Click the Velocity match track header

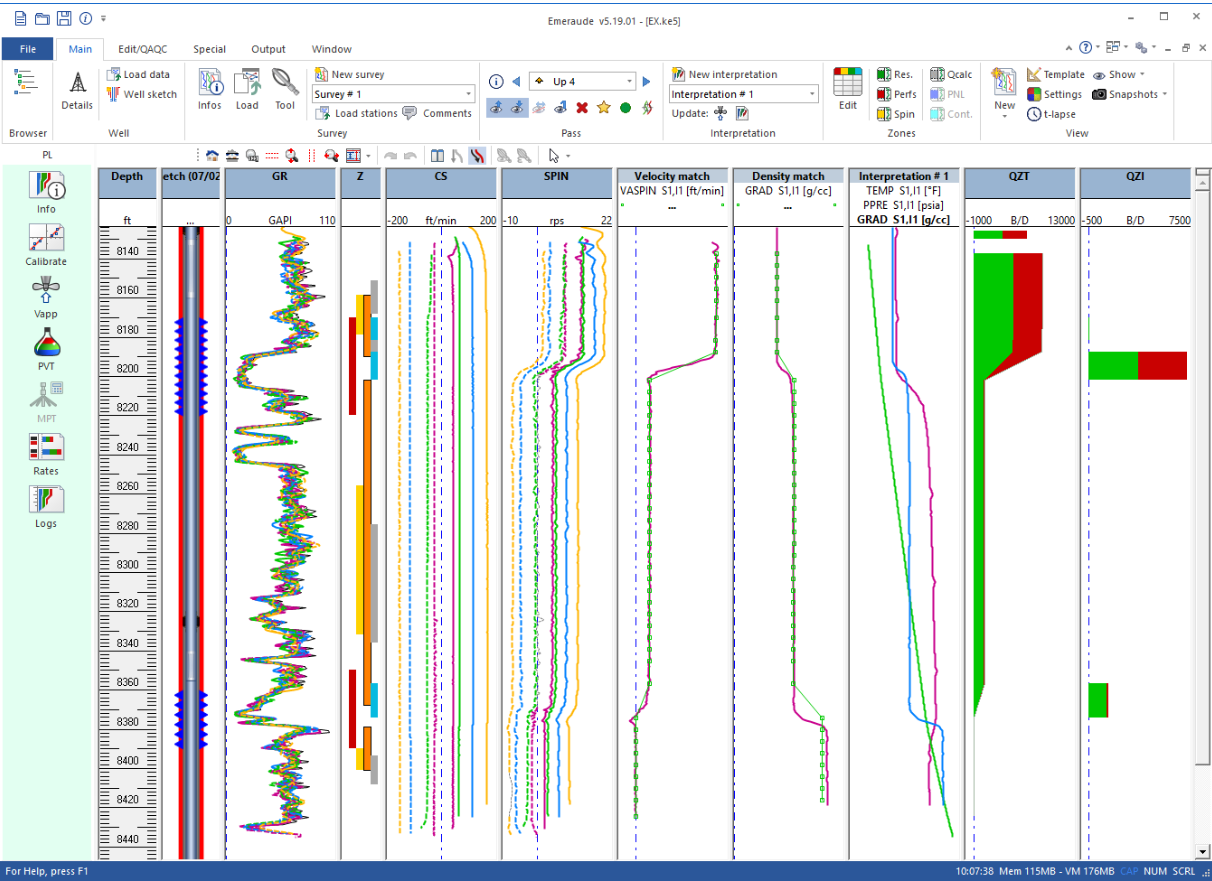pos(672,176)
